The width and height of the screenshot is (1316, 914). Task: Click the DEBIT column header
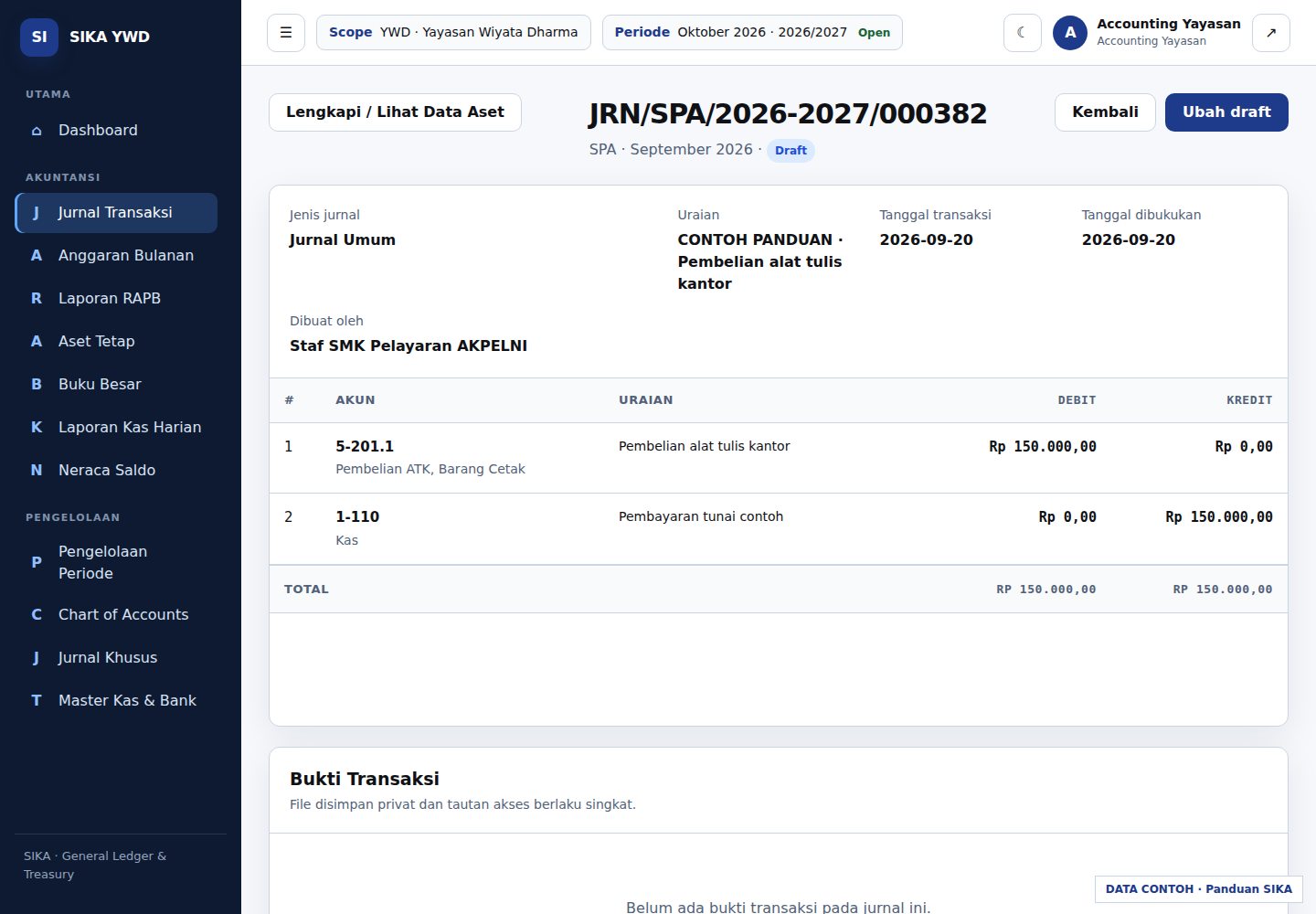pos(1077,400)
